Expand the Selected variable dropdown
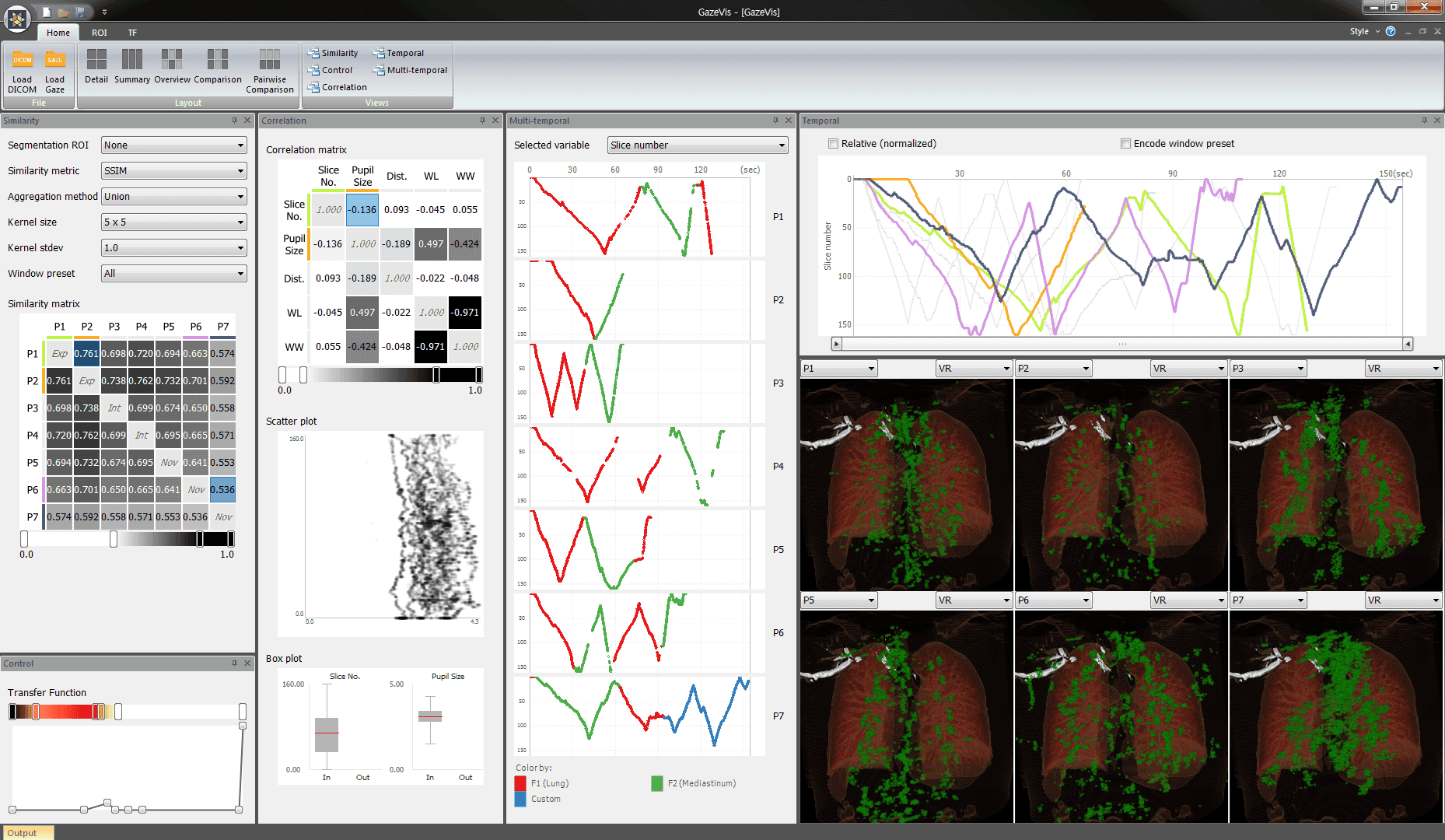 coord(697,145)
